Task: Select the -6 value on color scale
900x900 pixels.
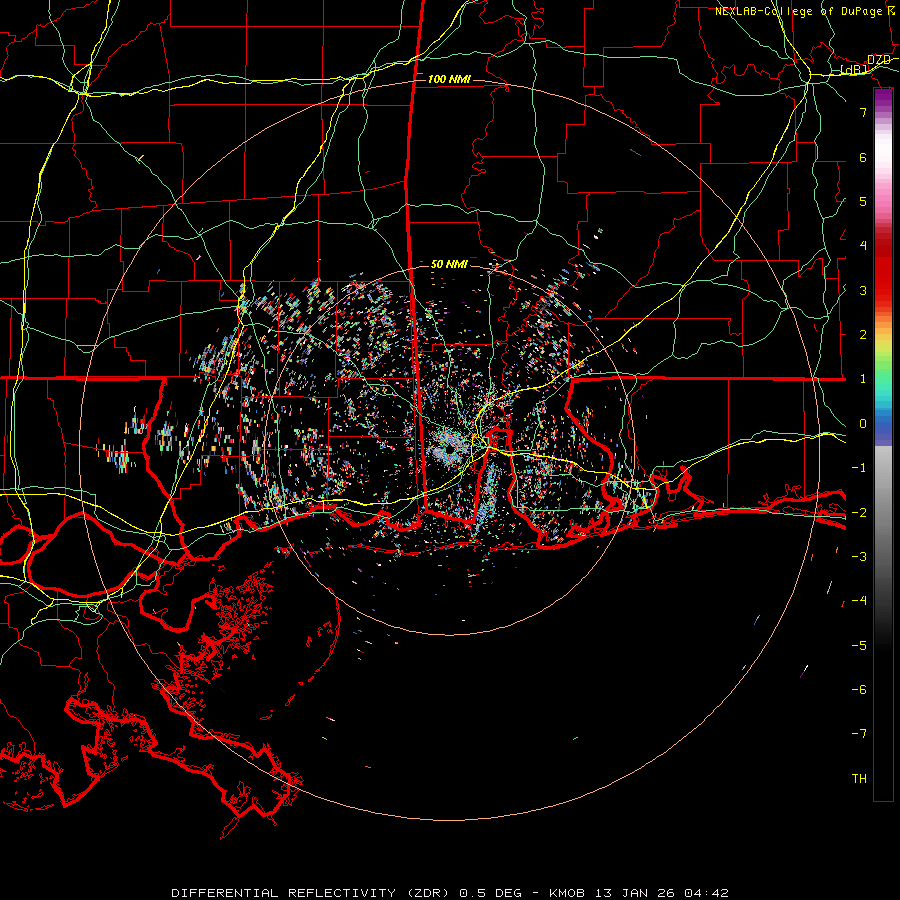Action: coord(859,690)
